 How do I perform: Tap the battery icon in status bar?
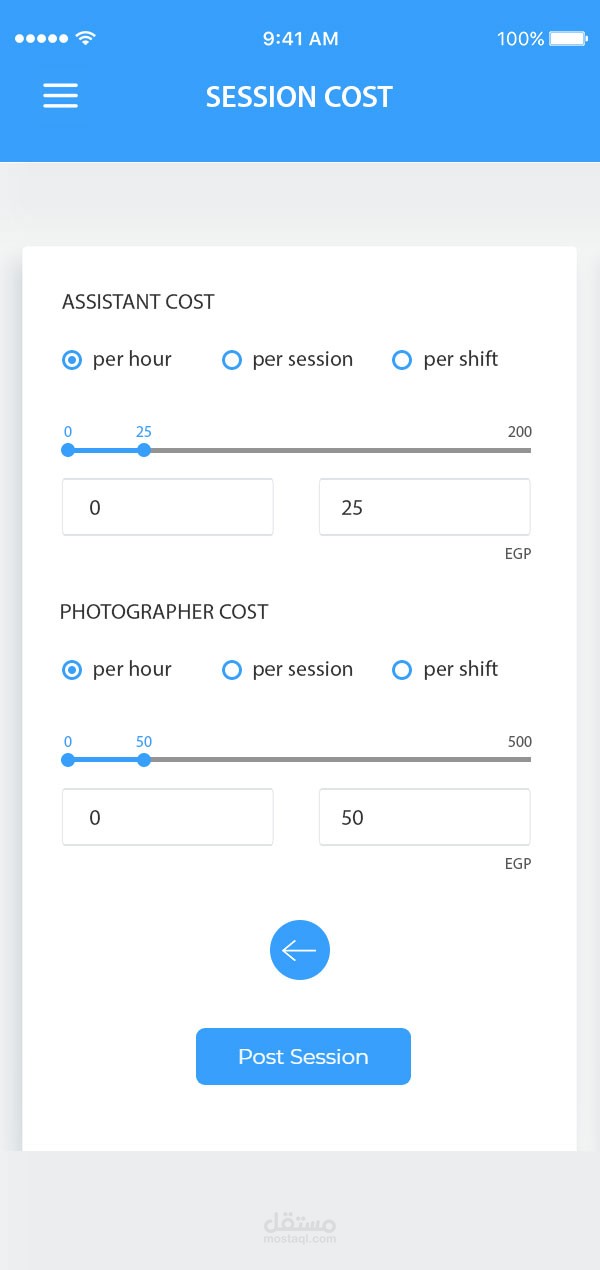(x=567, y=39)
